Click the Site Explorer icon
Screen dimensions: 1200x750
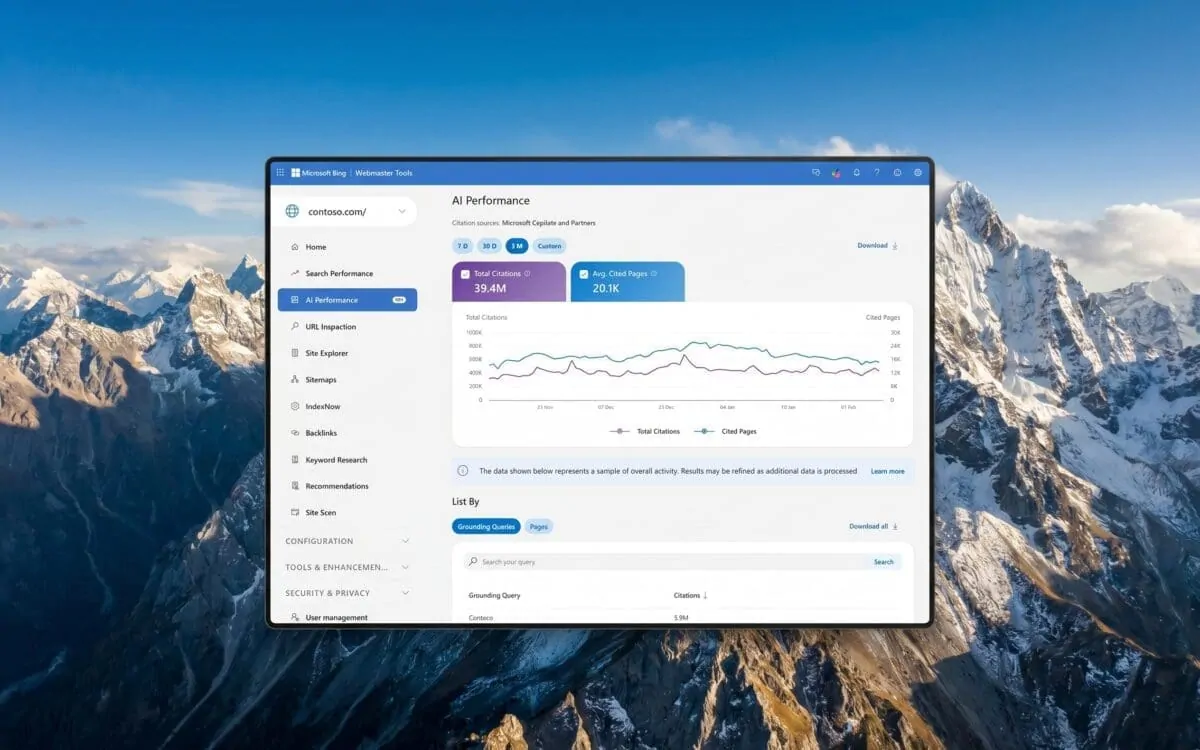[x=295, y=353]
